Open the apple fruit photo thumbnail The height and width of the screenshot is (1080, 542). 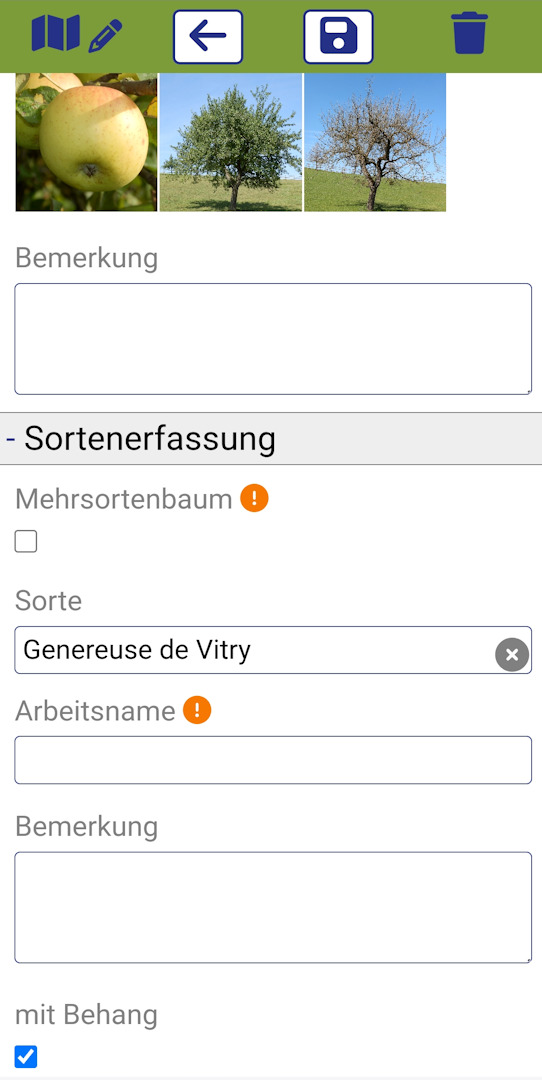[86, 142]
